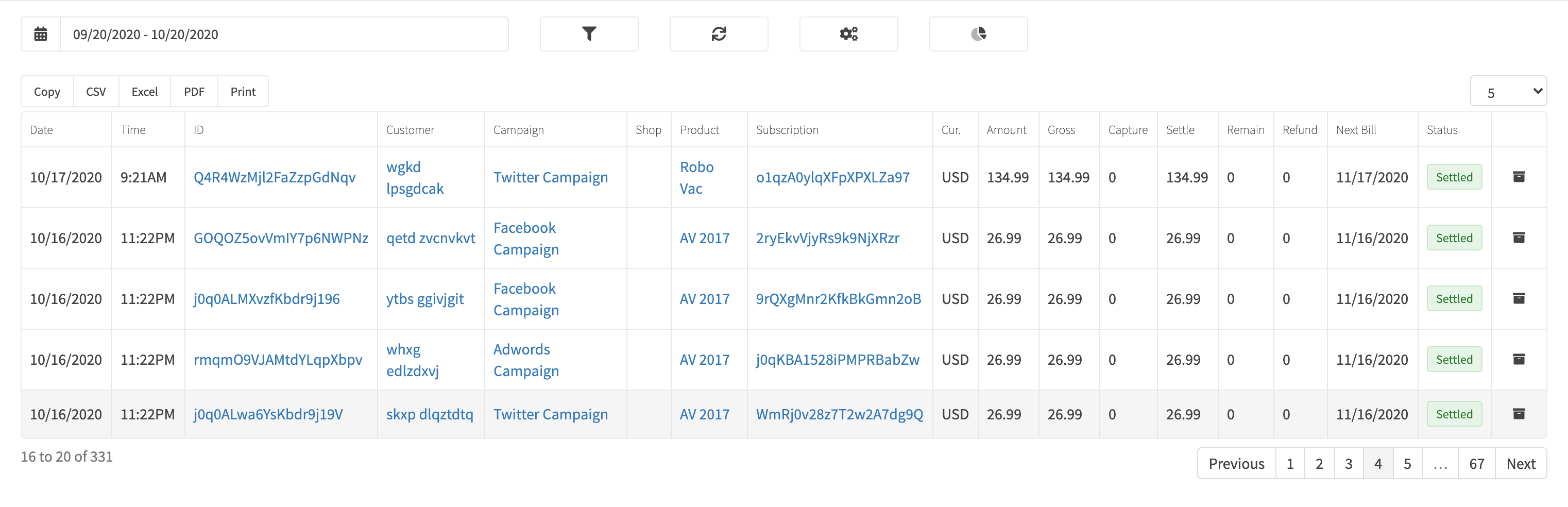Open customer wgkd lpsgdcak
This screenshot has width=1568, height=507.
pos(415,177)
